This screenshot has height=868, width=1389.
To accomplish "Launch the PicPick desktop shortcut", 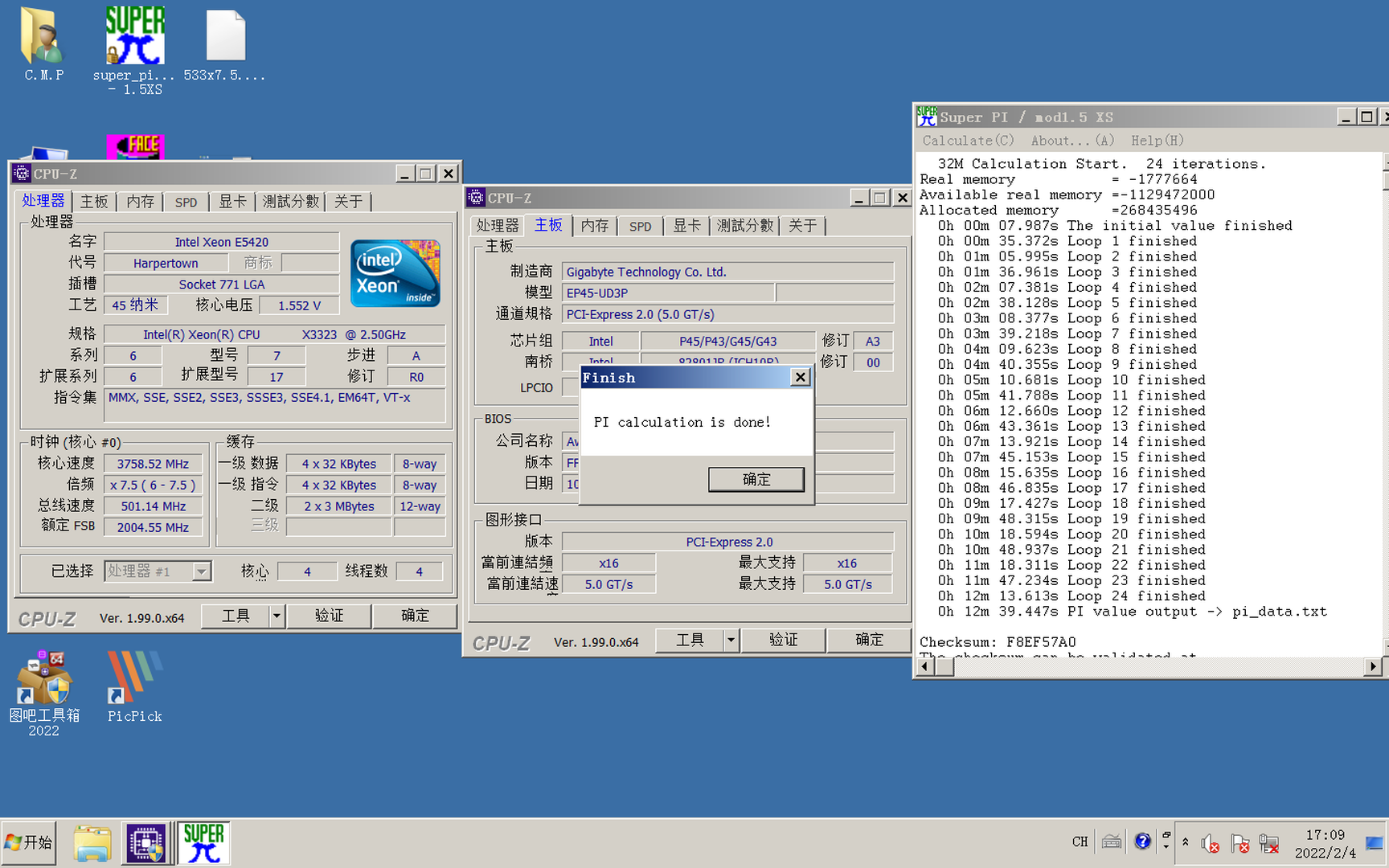I will click(134, 688).
